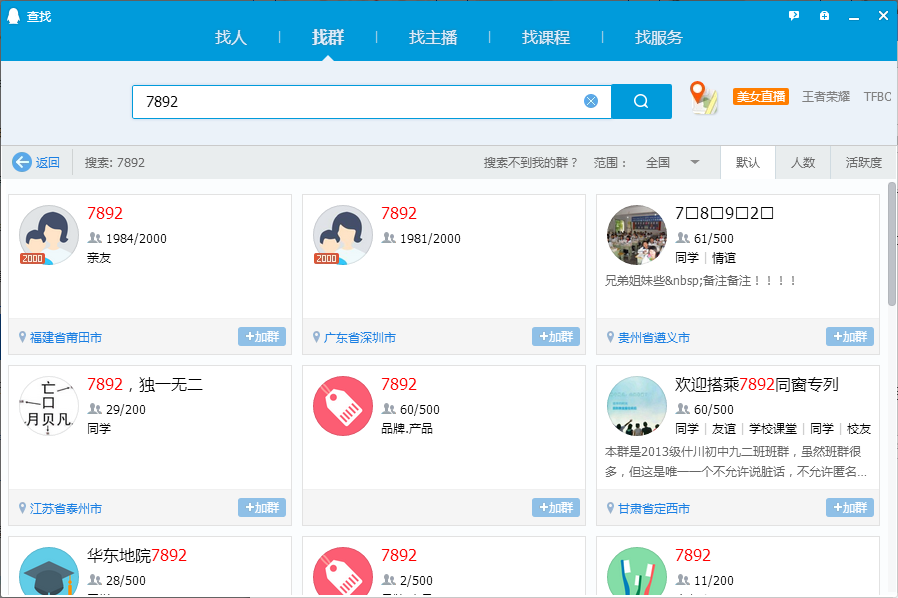The image size is (898, 598).
Task: Open the nearby groups map icon
Action: tap(704, 97)
